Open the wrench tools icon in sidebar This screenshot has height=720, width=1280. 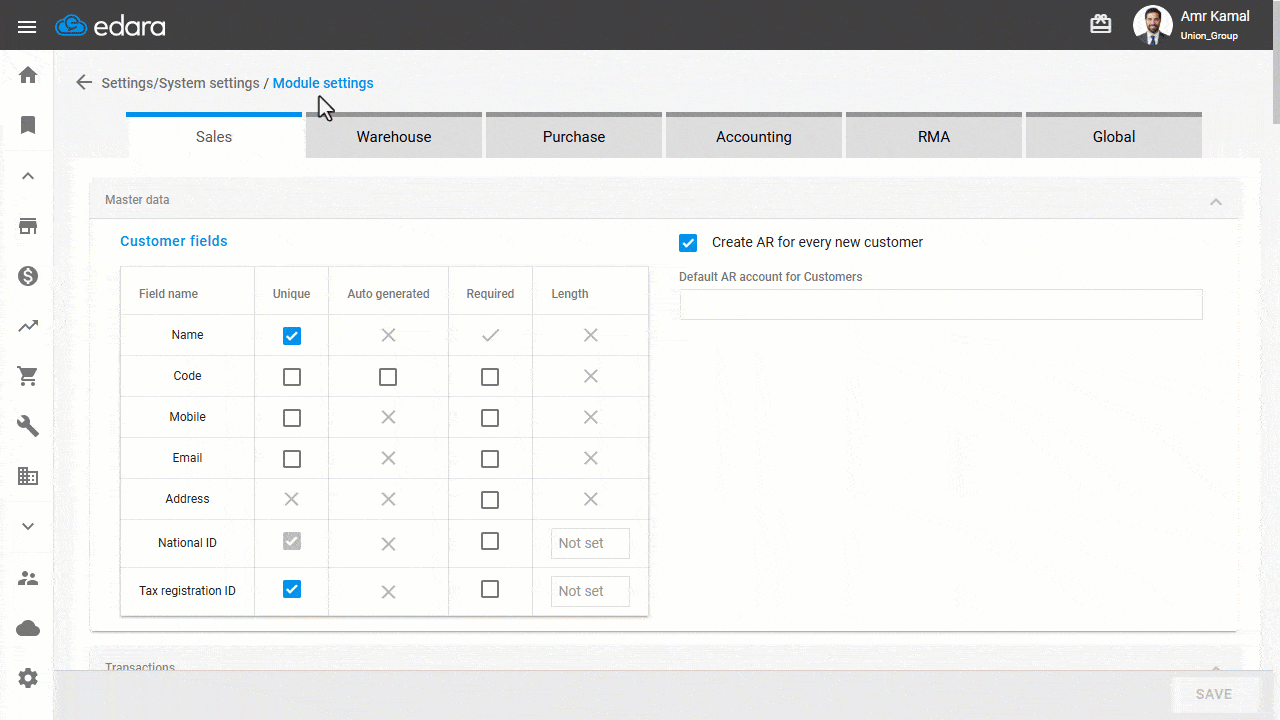tap(28, 426)
